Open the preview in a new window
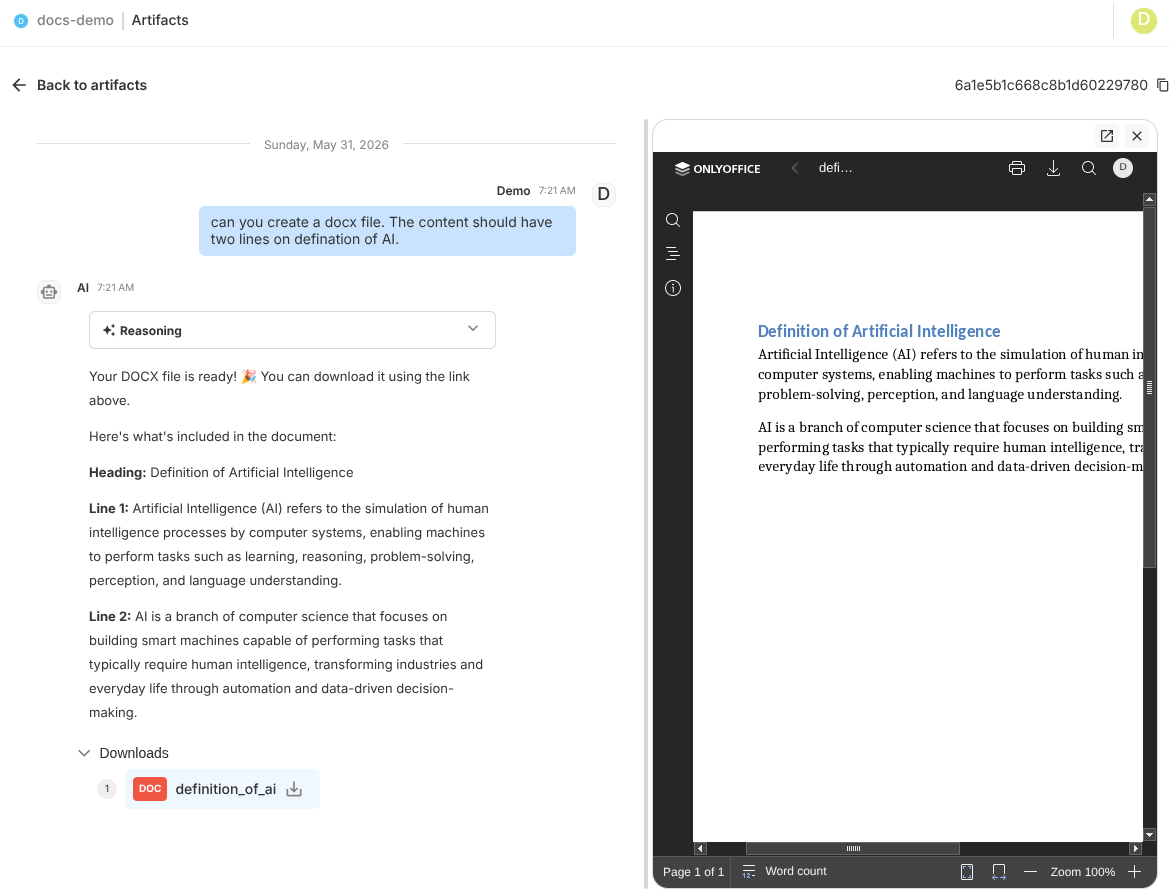This screenshot has height=893, width=1170. tap(1107, 136)
